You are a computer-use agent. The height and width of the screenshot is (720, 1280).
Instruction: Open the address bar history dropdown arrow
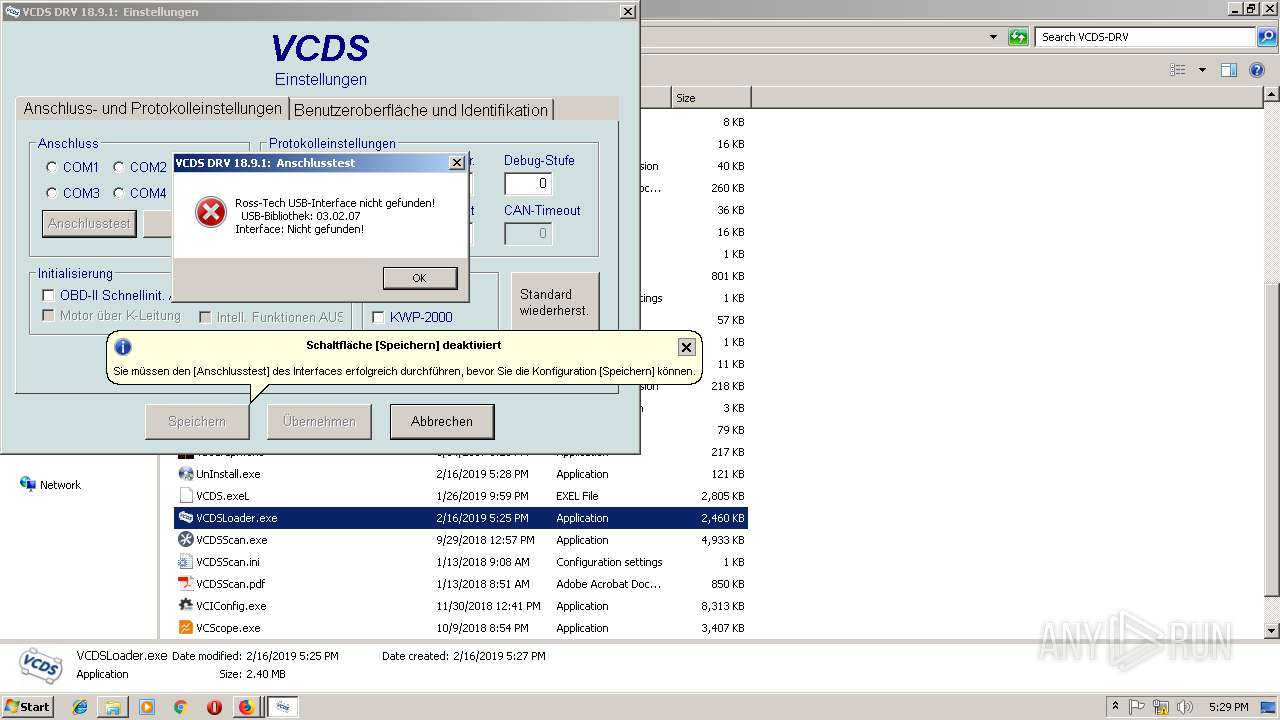[993, 37]
